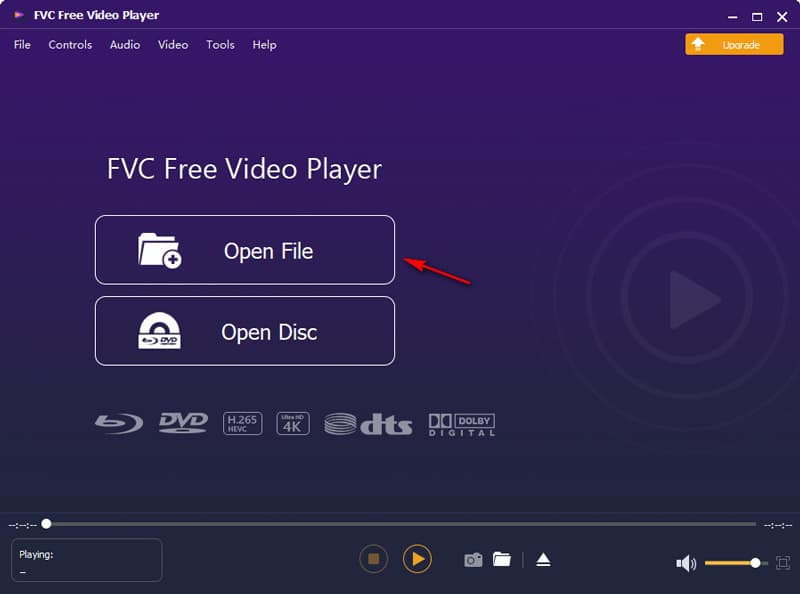Open the Controls menu
Image resolution: width=800 pixels, height=594 pixels.
70,45
